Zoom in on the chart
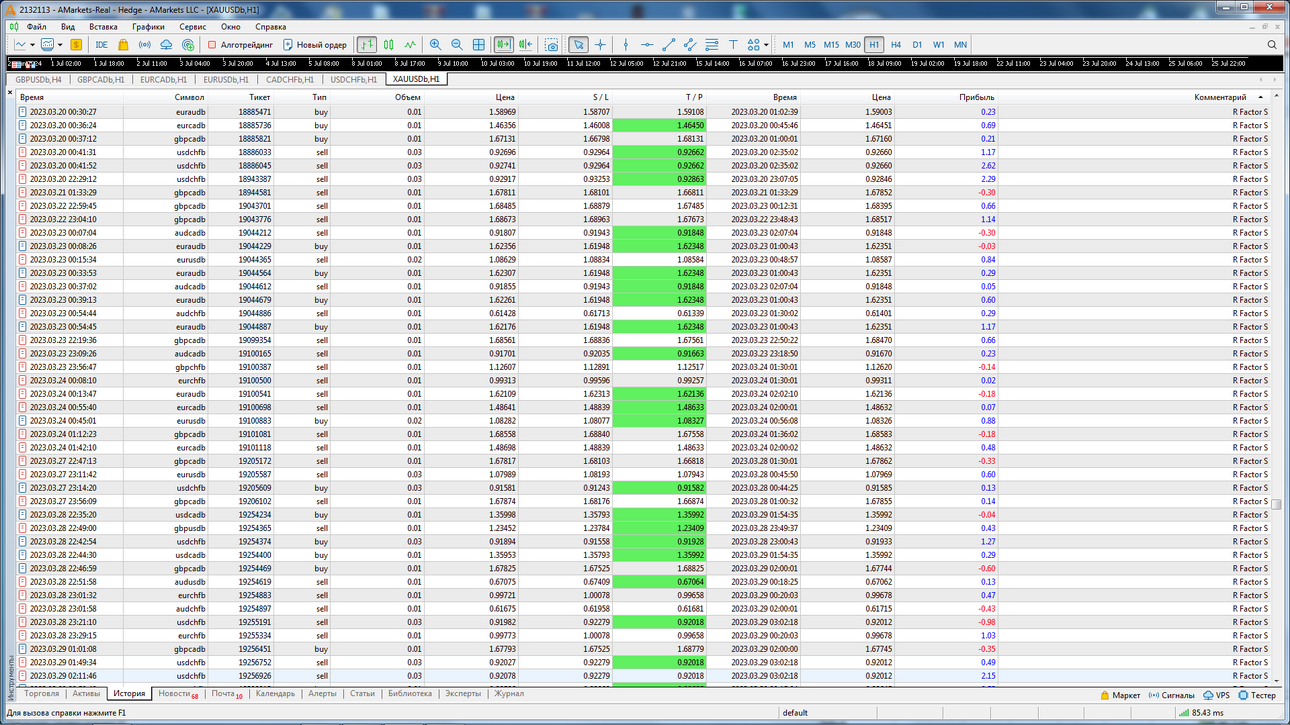1290x725 pixels. click(435, 45)
